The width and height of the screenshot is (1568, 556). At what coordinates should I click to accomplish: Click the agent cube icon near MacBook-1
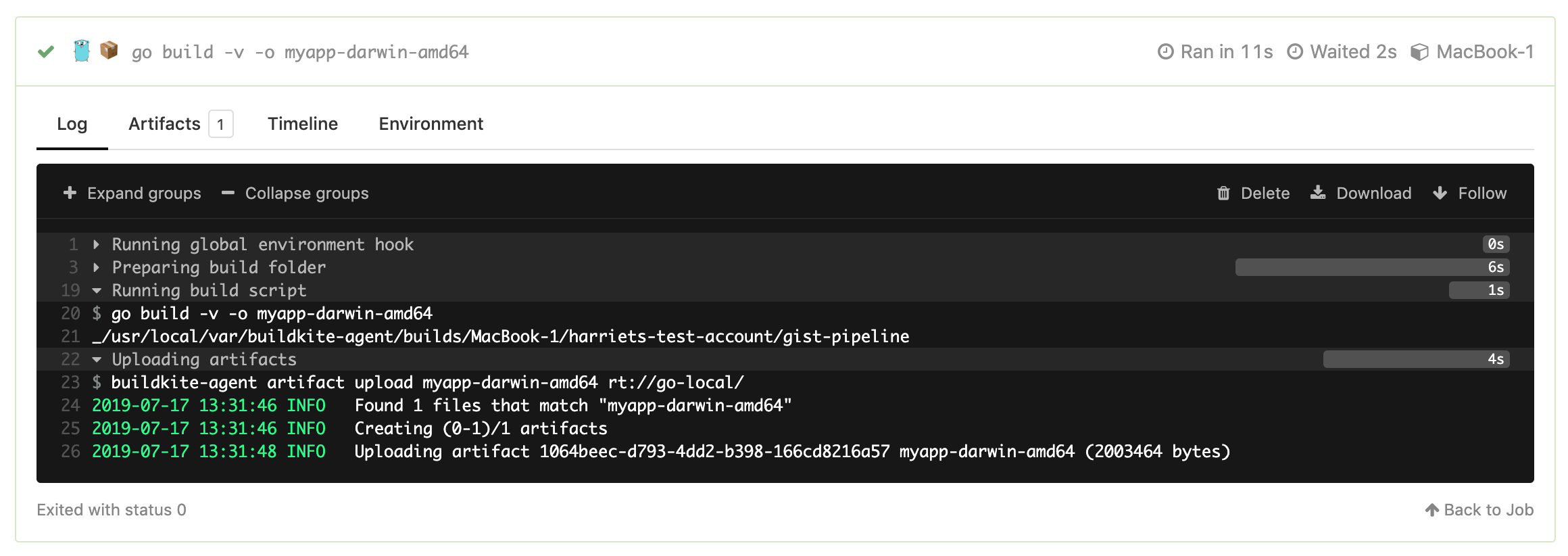(1419, 51)
